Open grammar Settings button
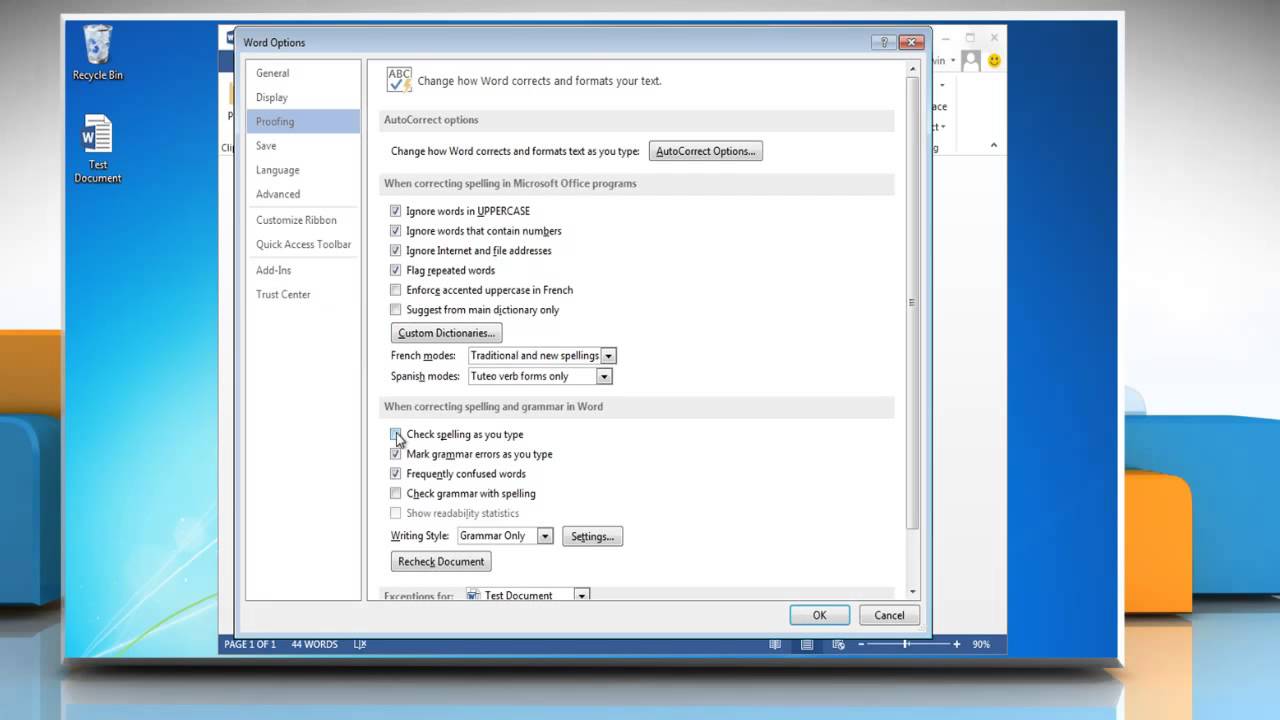1280x720 pixels. tap(592, 536)
